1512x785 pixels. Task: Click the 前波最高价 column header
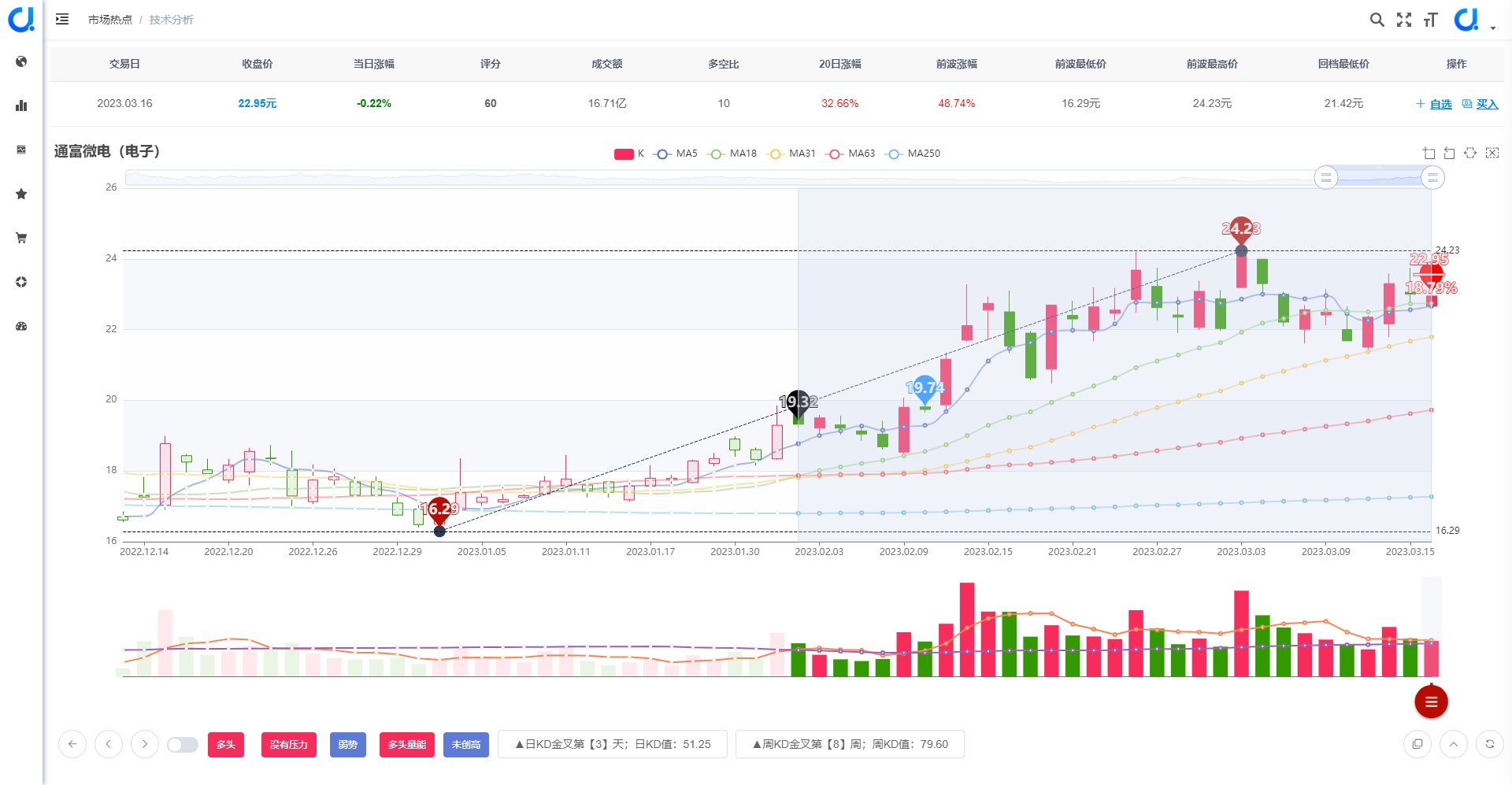point(1212,64)
